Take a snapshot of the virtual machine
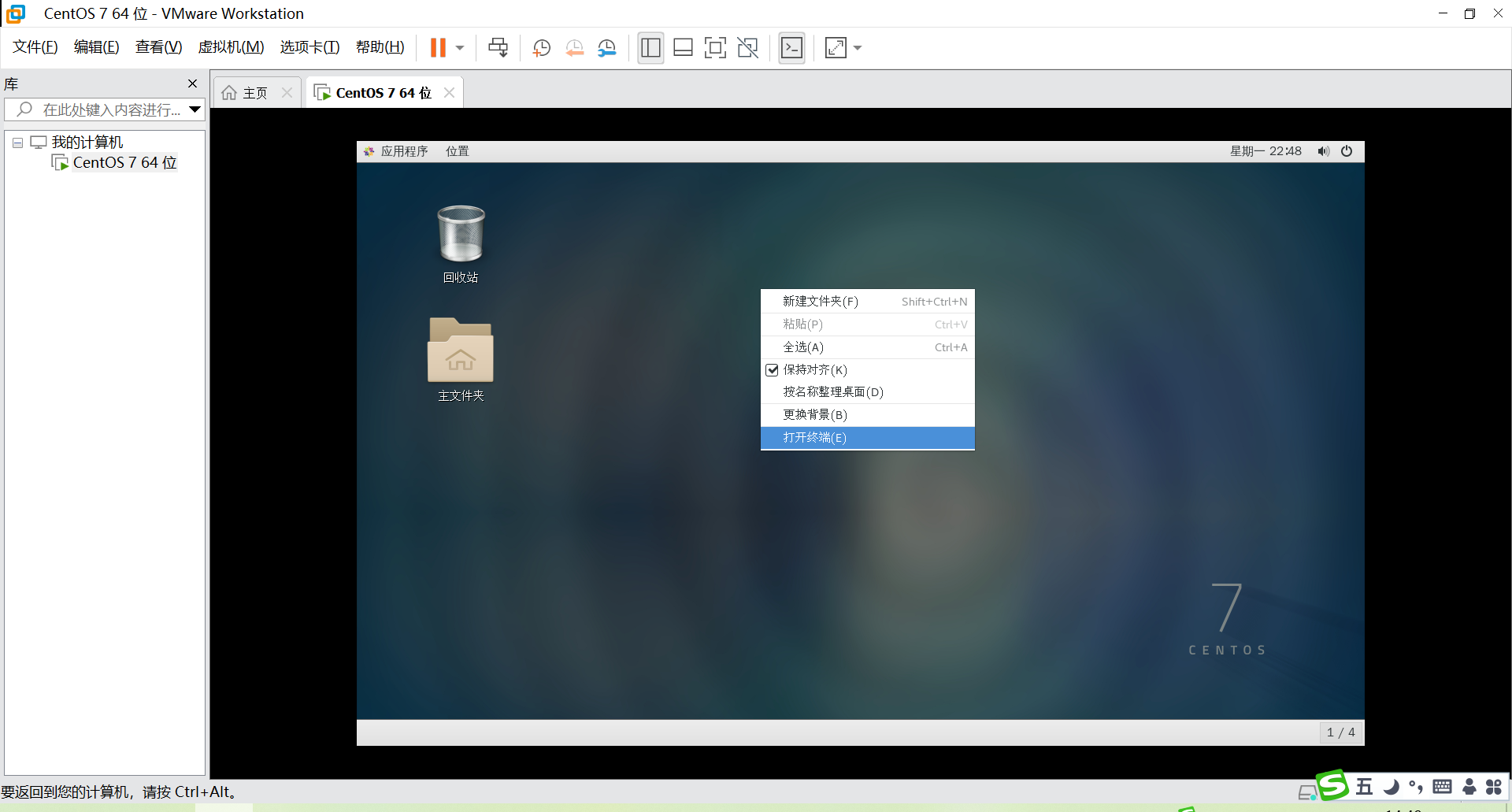This screenshot has height=812, width=1512. click(x=541, y=48)
